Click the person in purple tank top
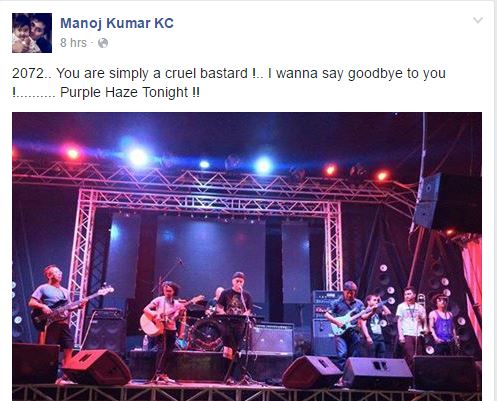Viewport: 497px width, 401px height. pos(442,323)
